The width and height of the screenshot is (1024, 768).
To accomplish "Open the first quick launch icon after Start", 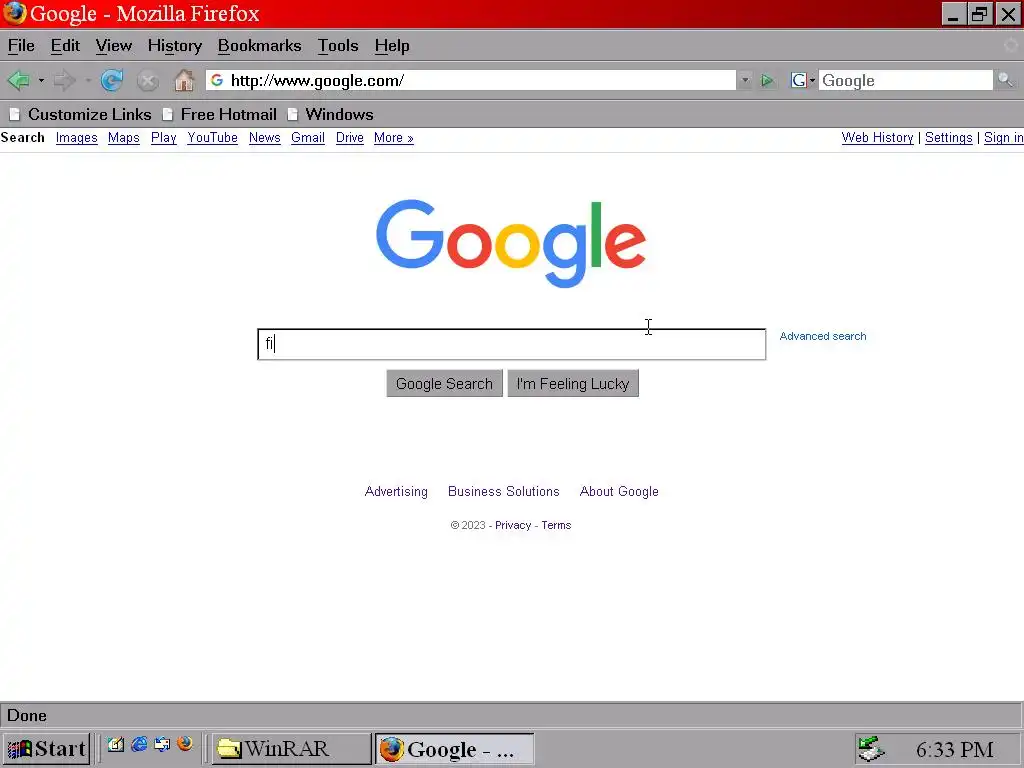I will click(116, 744).
